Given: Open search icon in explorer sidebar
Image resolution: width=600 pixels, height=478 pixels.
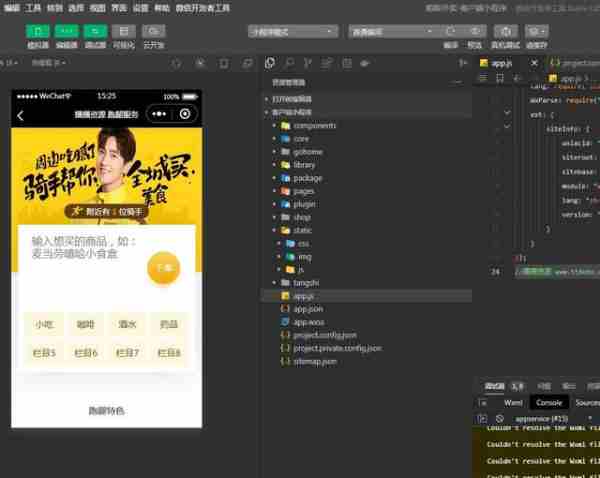Looking at the screenshot, I should pos(288,63).
